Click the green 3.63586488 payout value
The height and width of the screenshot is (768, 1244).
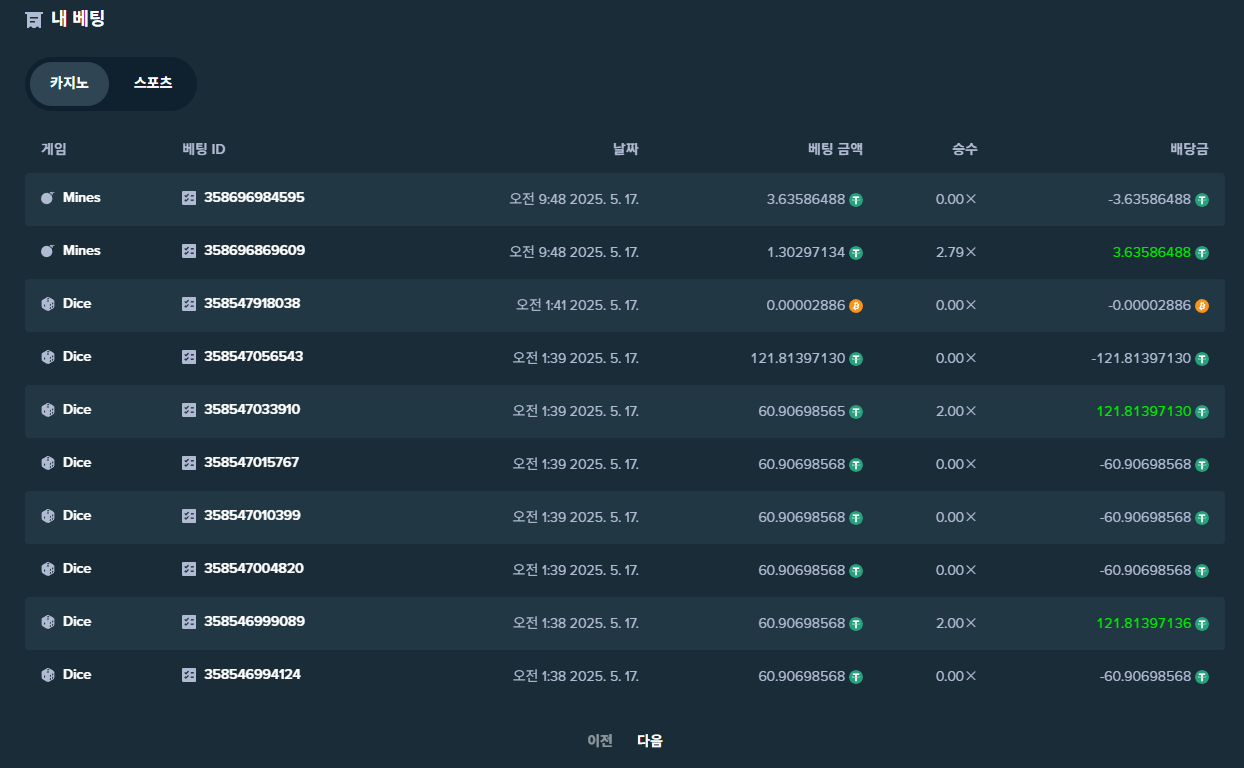point(1151,253)
